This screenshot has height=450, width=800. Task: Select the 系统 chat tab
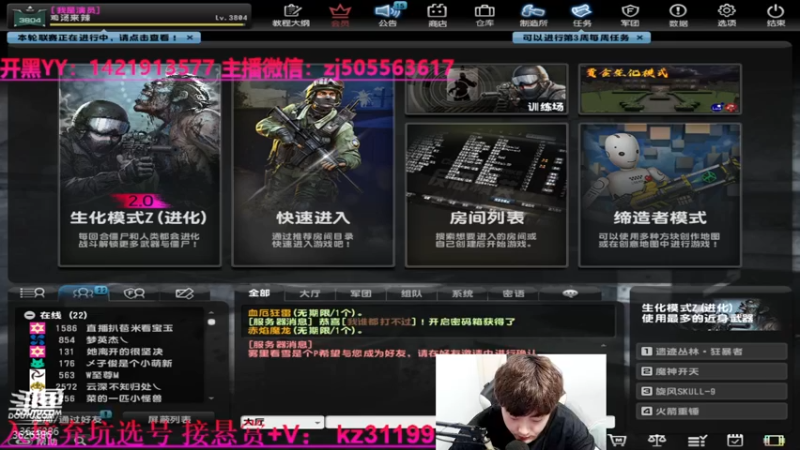click(x=462, y=293)
